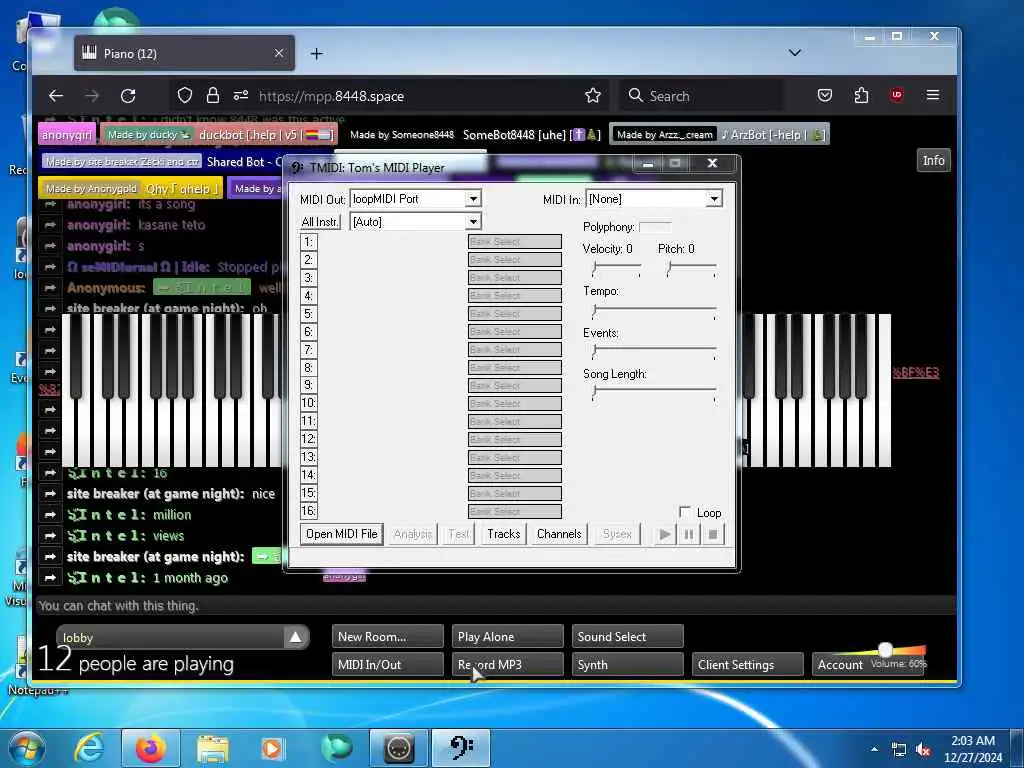Screen dimensions: 1024x768
Task: Pause playback in TMIDI player
Action: pyautogui.click(x=688, y=534)
